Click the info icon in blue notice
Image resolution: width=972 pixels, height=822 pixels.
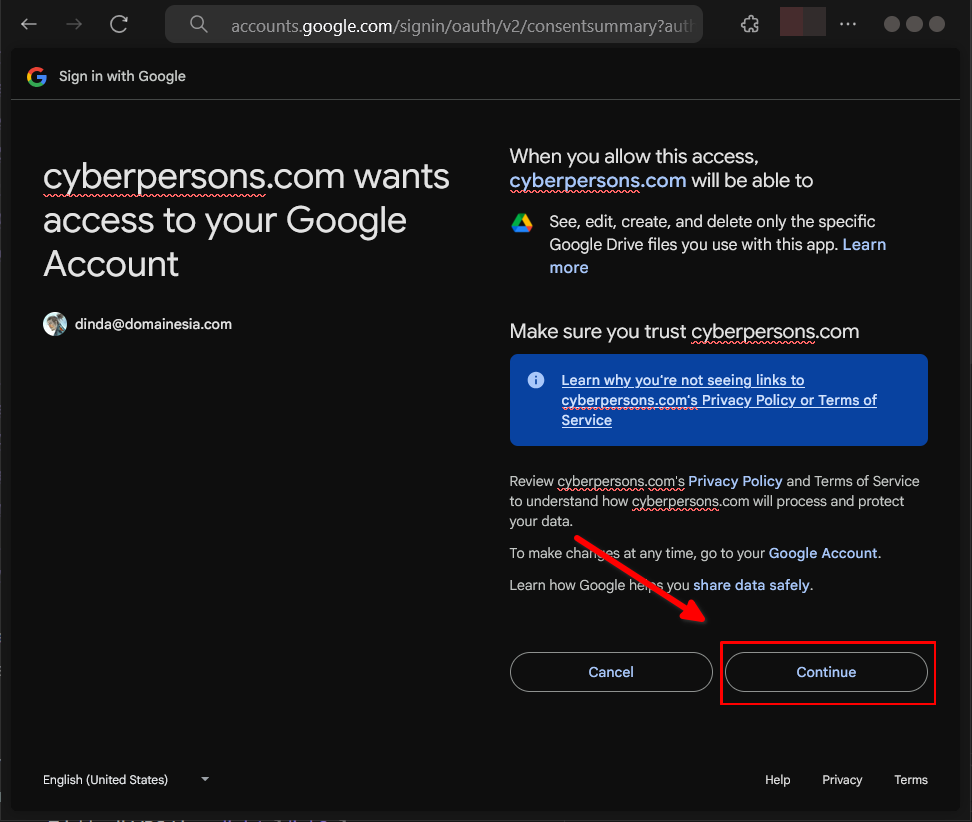[x=536, y=380]
